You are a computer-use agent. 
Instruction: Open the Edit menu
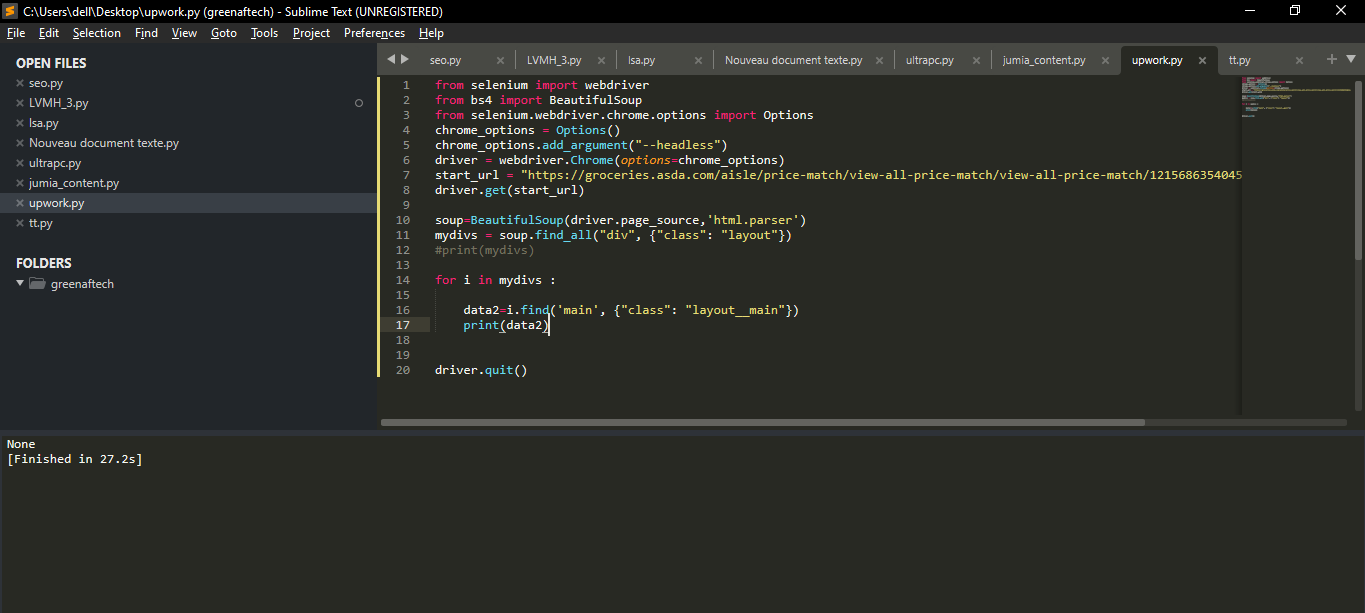click(x=49, y=33)
